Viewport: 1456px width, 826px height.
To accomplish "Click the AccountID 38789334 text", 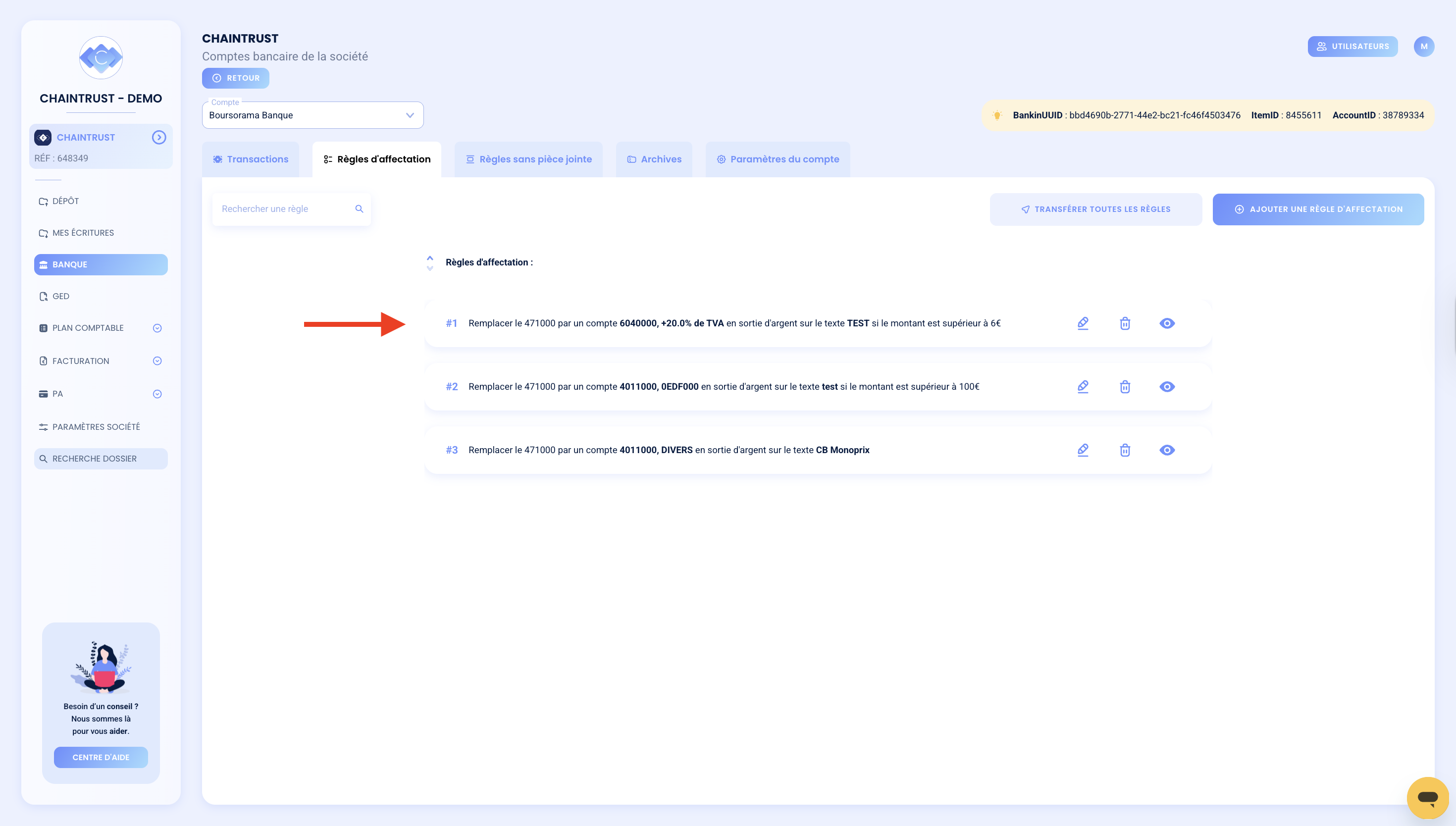I will [x=1378, y=115].
